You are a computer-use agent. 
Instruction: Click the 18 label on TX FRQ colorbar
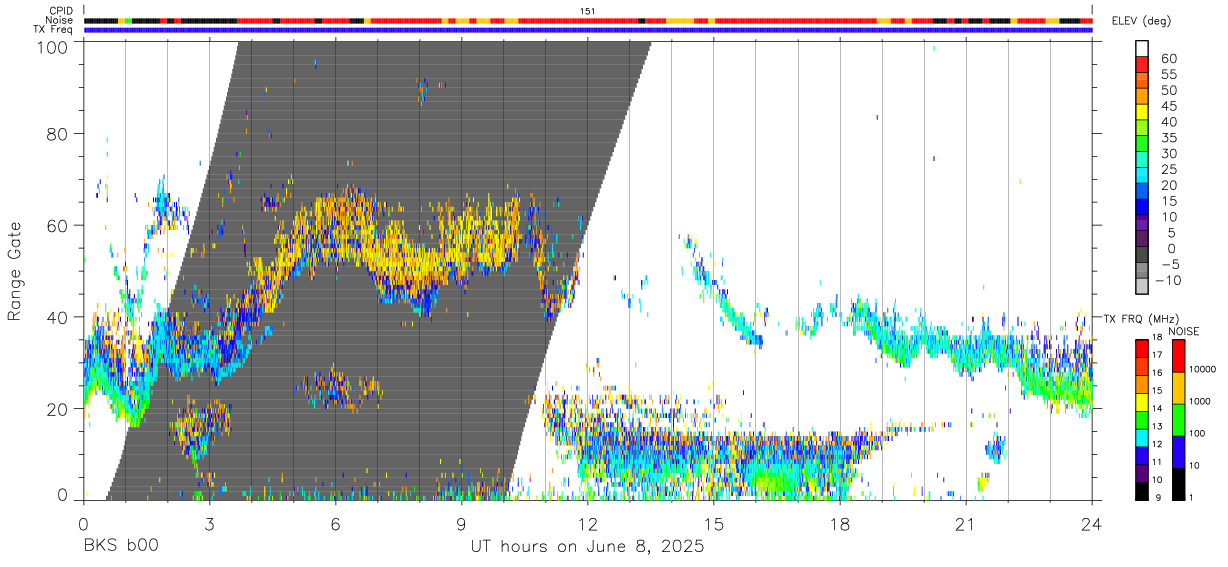(x=1157, y=339)
